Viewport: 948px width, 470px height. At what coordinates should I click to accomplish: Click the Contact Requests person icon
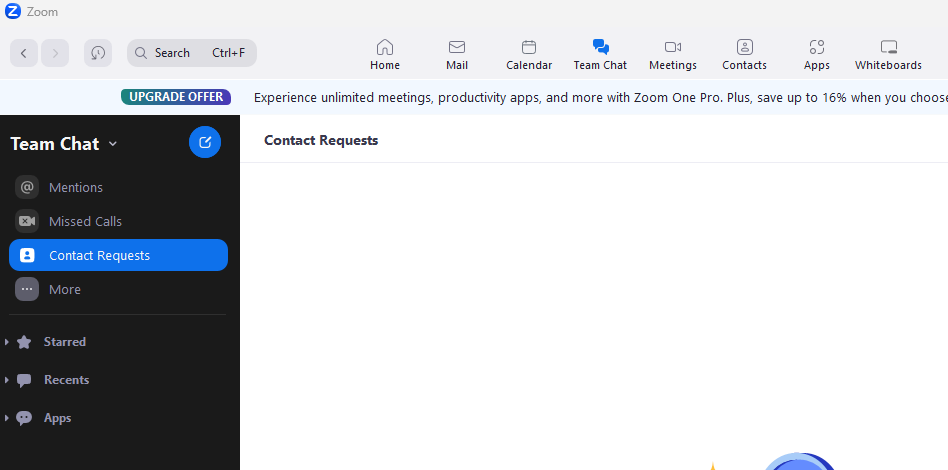[x=27, y=255]
